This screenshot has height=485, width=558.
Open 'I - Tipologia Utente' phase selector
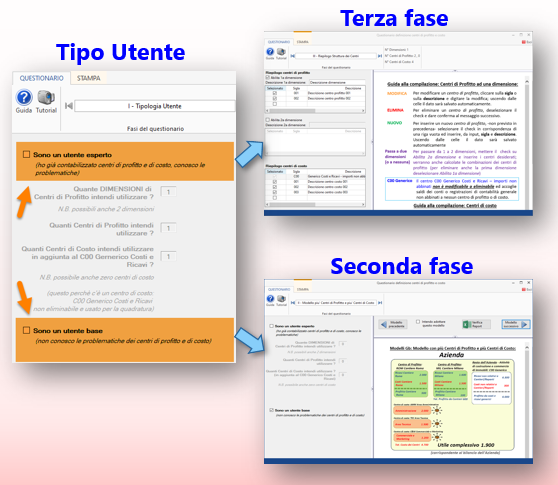point(155,106)
